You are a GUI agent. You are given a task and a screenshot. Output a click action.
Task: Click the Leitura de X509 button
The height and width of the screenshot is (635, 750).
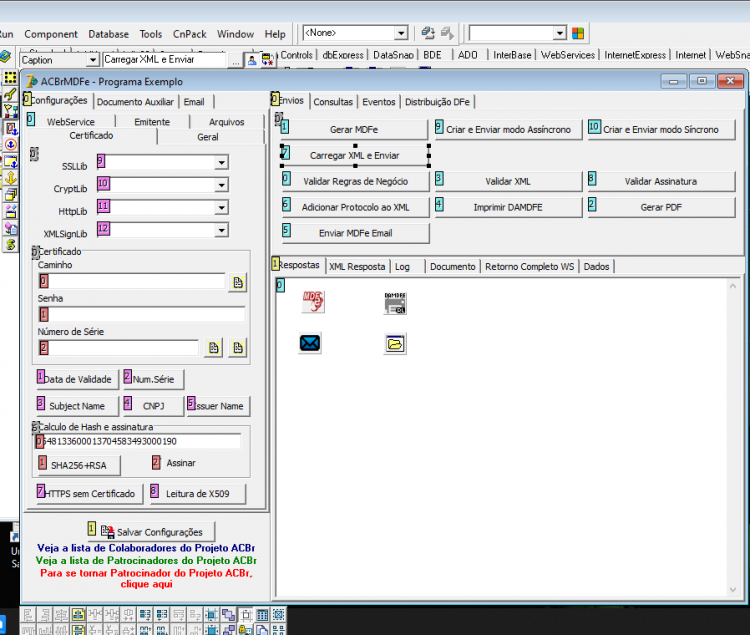198,493
